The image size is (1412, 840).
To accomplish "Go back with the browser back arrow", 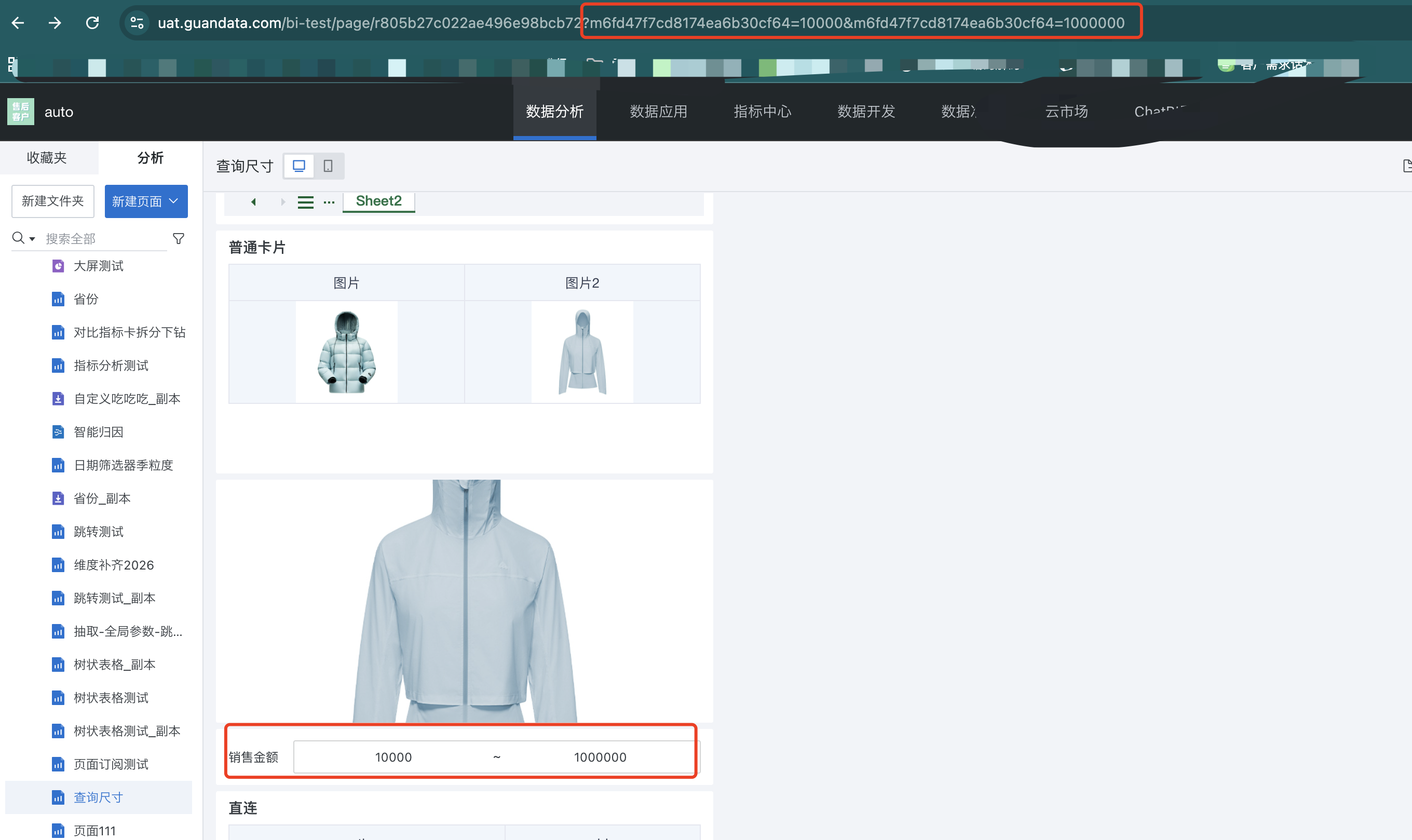I will pyautogui.click(x=18, y=23).
